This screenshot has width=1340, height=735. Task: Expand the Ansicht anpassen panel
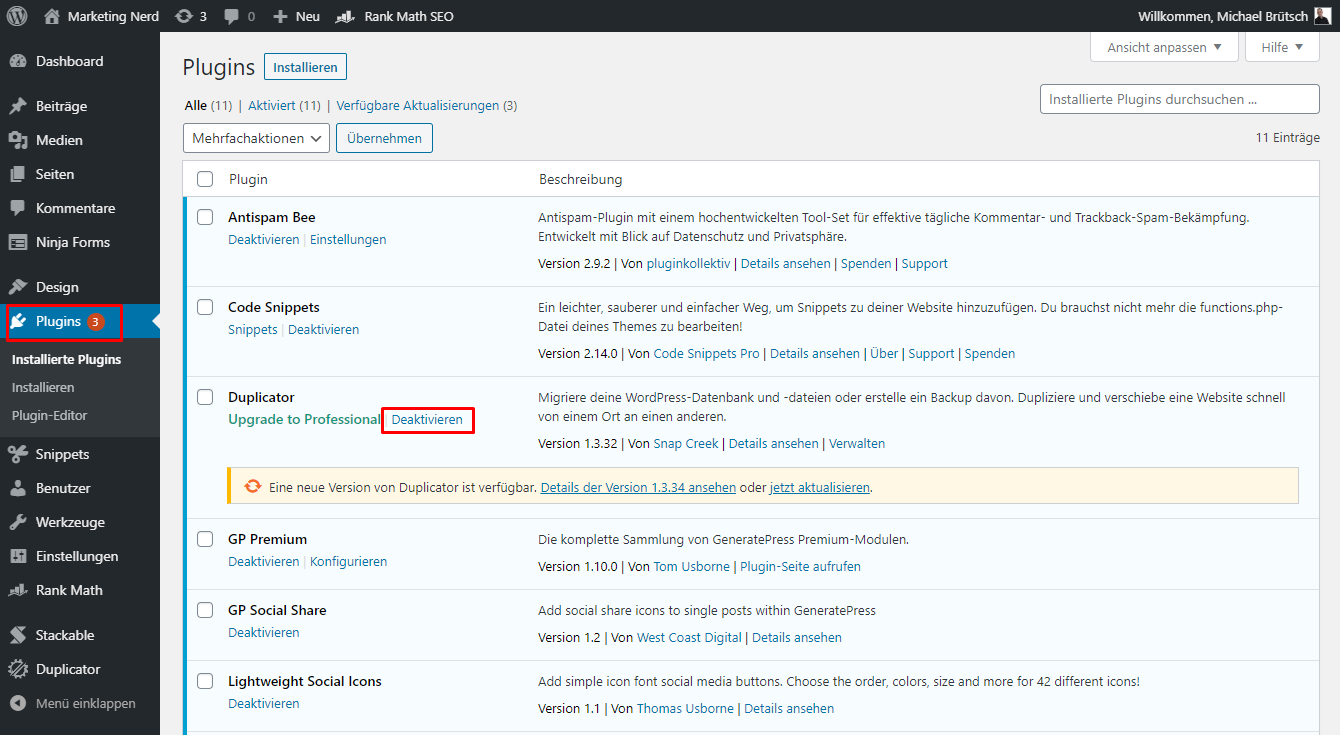pos(1164,47)
